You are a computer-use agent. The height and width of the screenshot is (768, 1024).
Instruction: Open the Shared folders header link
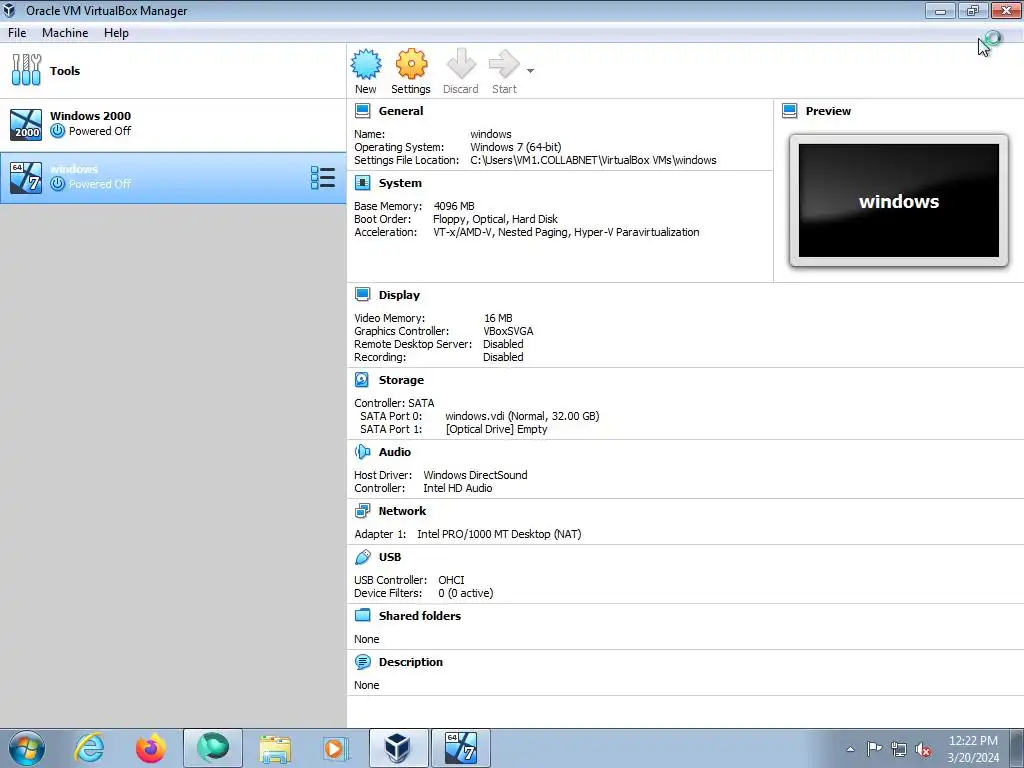pyautogui.click(x=419, y=616)
